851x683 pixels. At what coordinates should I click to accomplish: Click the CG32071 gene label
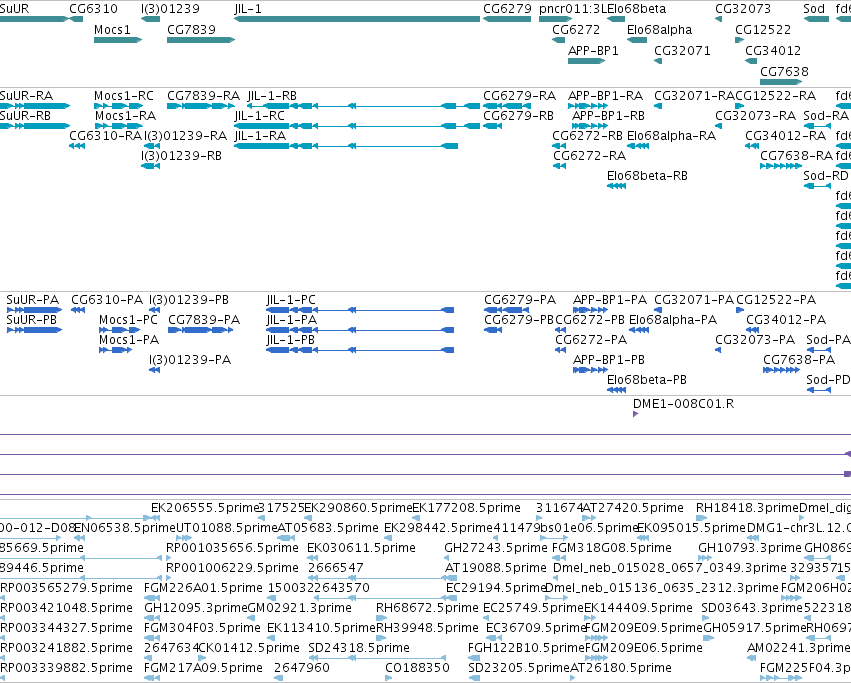pos(682,50)
